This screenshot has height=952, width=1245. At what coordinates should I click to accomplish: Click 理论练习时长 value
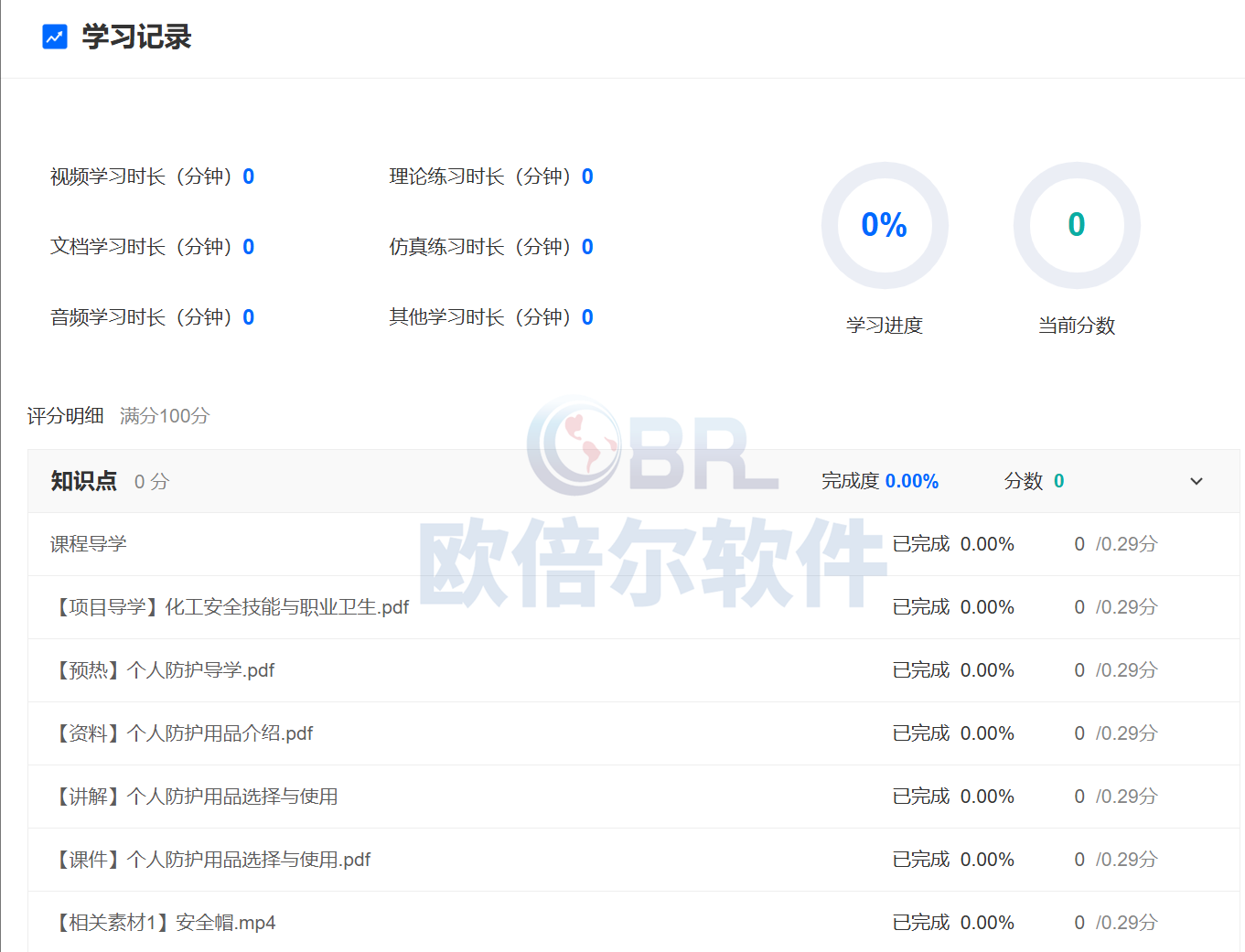pyautogui.click(x=587, y=176)
